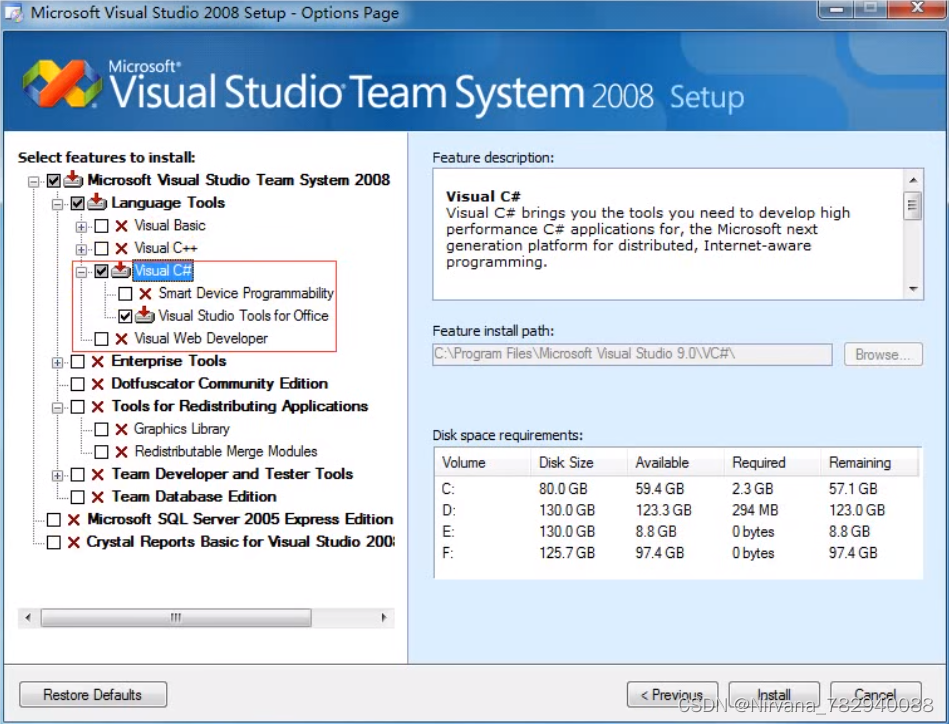Enable the Visual Basic checkbox
The height and width of the screenshot is (724, 949).
pos(102,226)
